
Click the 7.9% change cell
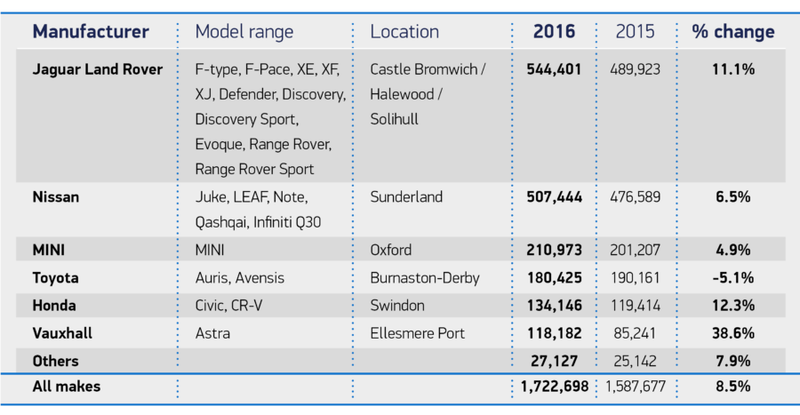[733, 361]
